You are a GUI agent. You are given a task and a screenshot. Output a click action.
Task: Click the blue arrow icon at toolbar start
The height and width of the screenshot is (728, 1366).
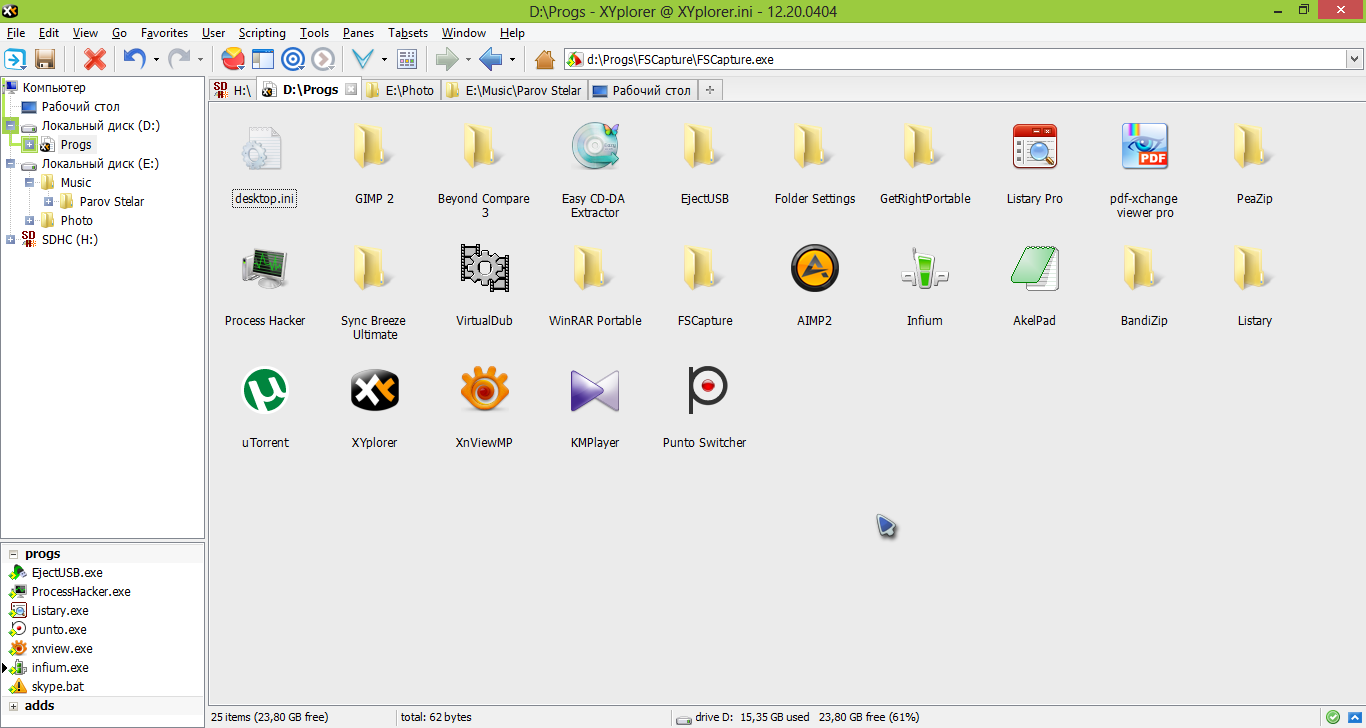coord(16,59)
